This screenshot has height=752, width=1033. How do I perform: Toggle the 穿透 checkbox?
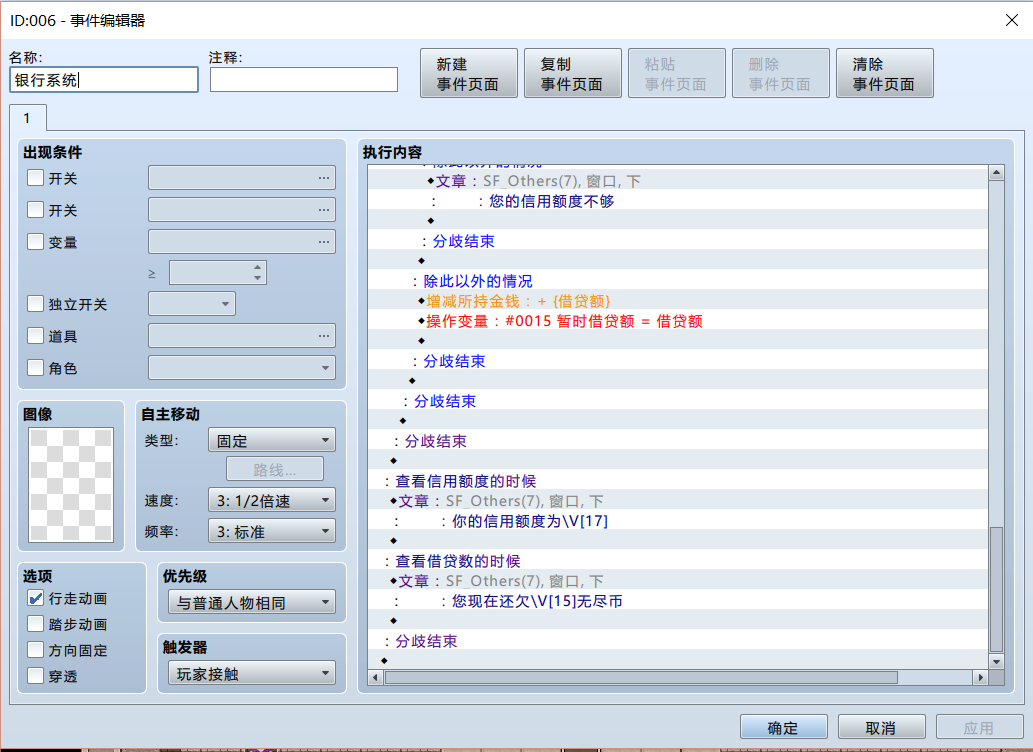coord(36,676)
